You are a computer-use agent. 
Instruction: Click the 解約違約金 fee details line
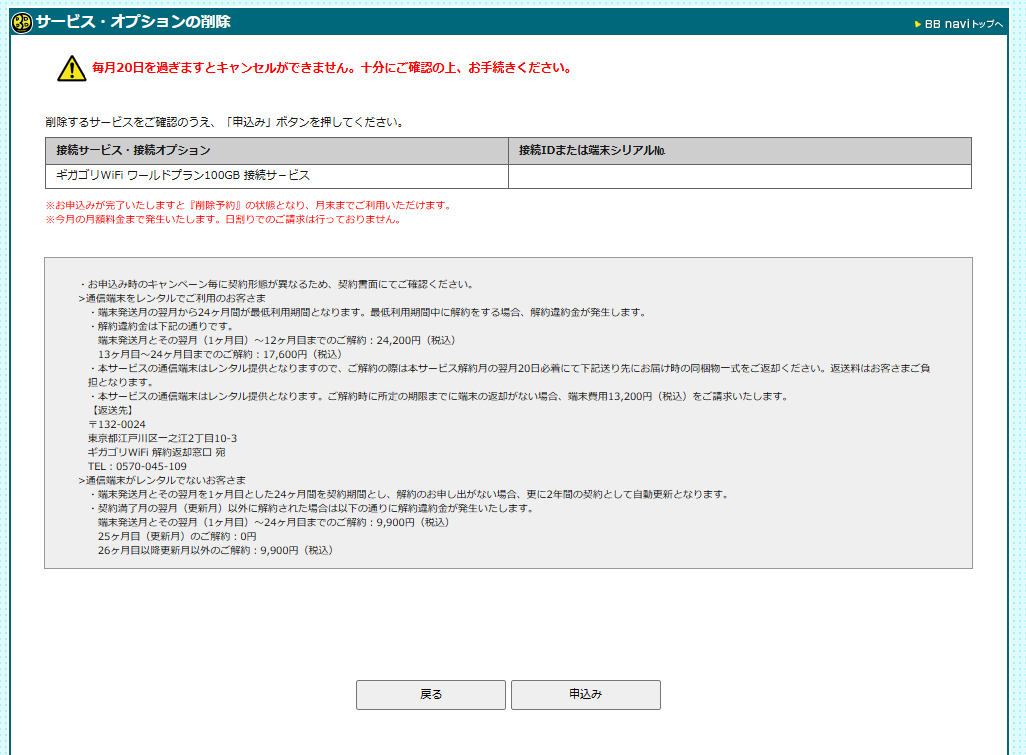tap(160, 324)
